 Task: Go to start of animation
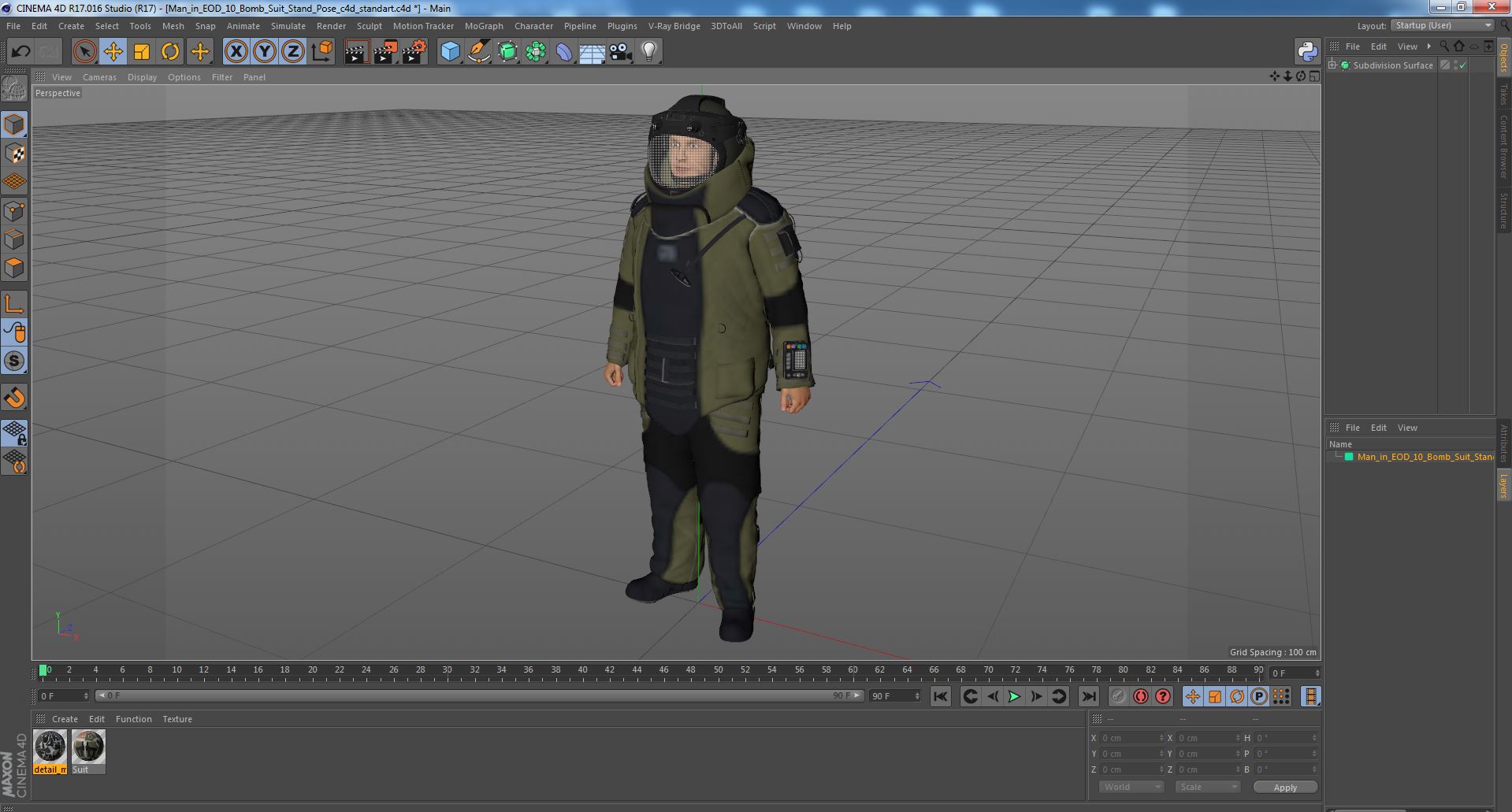pyautogui.click(x=940, y=696)
